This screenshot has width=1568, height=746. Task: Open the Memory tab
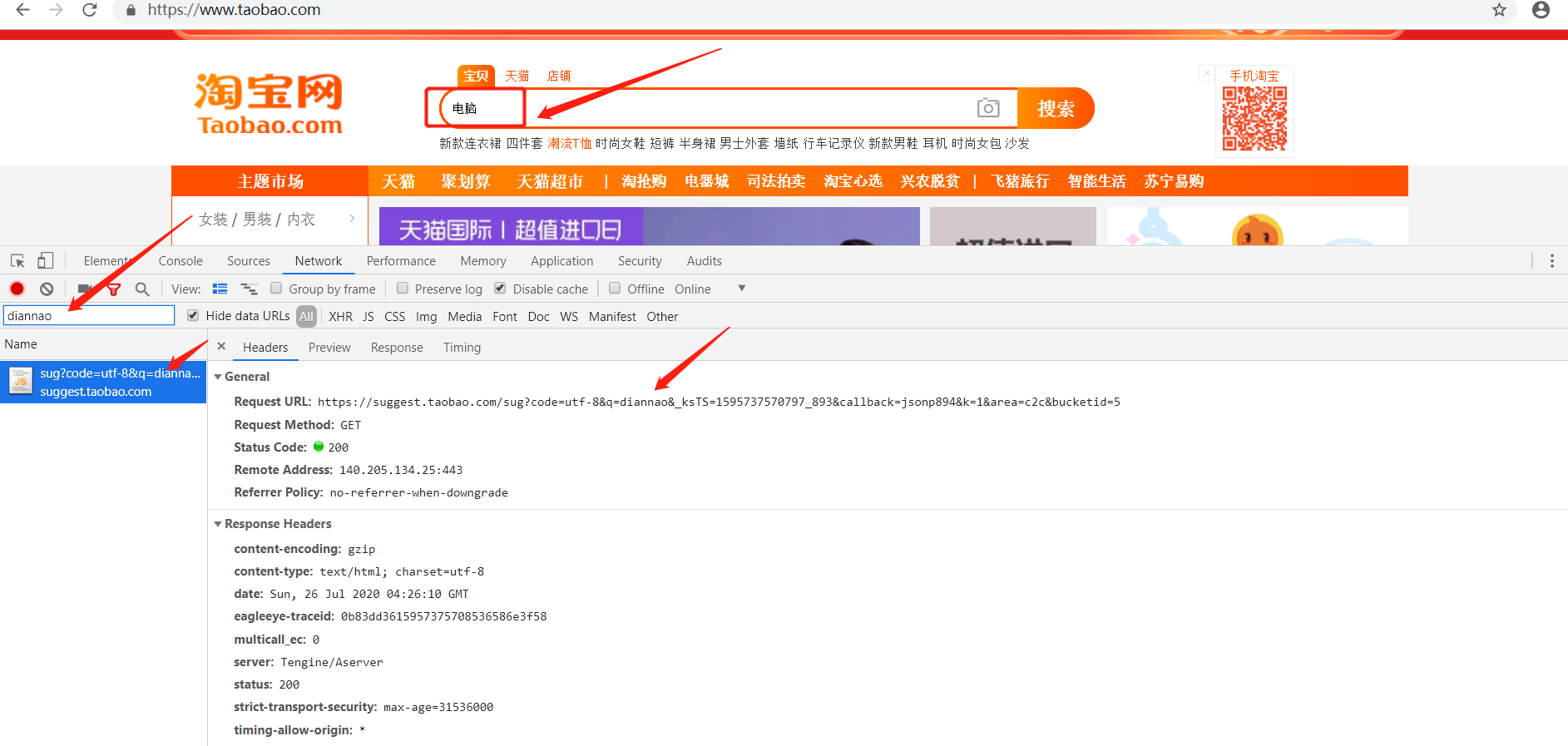coord(483,261)
